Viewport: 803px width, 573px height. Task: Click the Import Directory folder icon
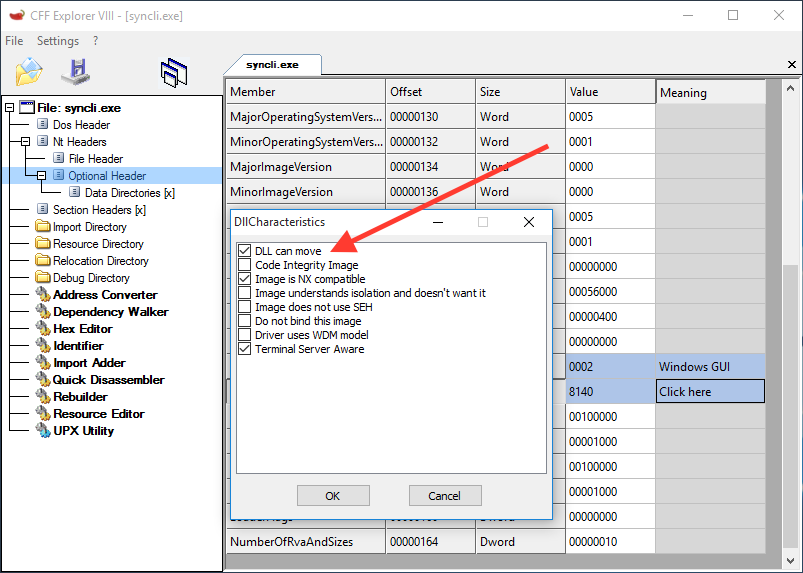coord(43,226)
